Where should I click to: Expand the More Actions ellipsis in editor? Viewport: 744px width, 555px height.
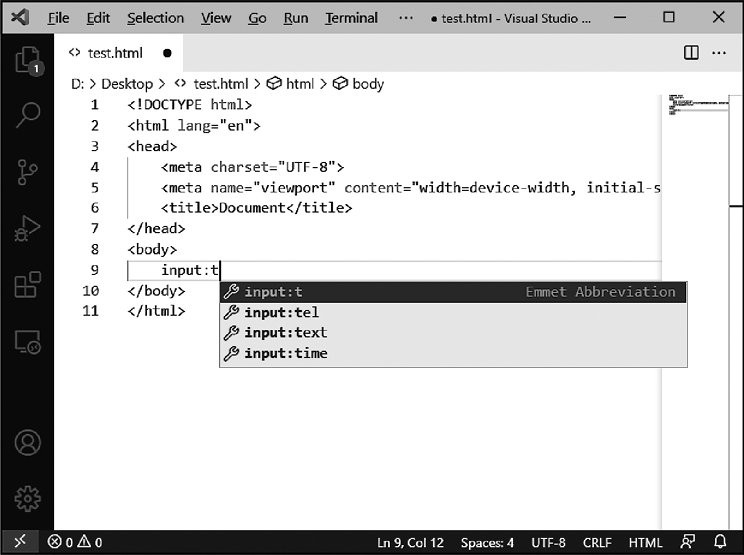coord(720,52)
